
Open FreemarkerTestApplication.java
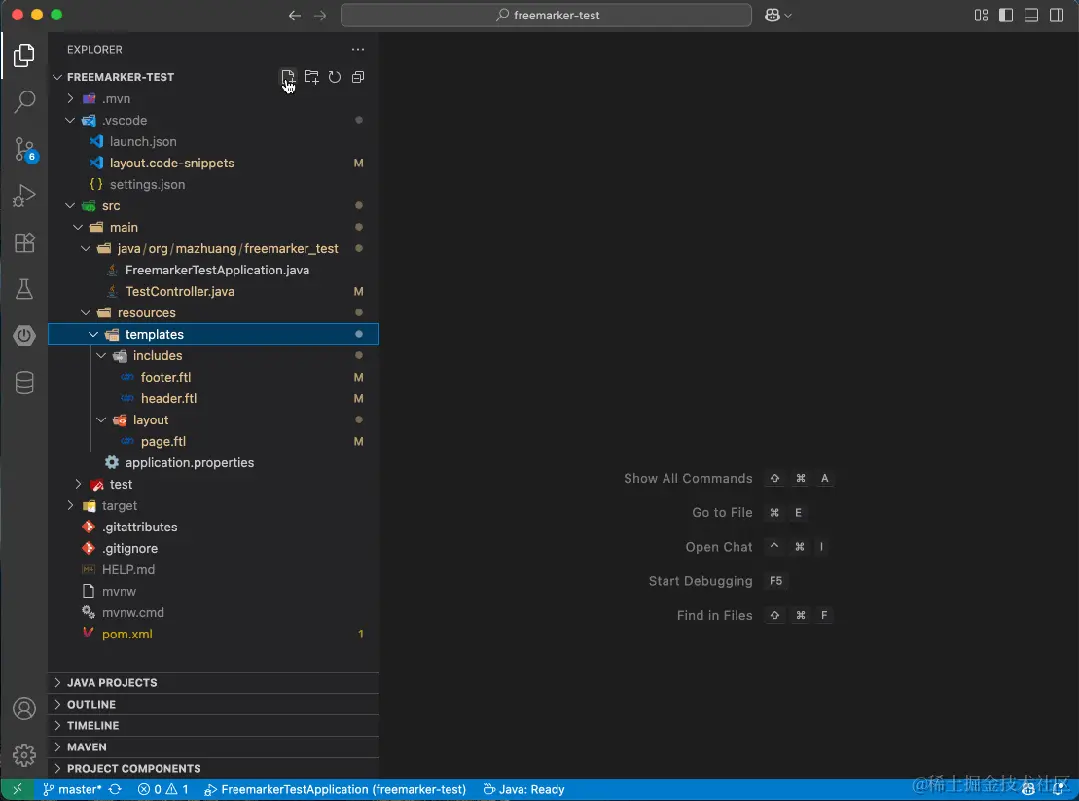(x=213, y=270)
